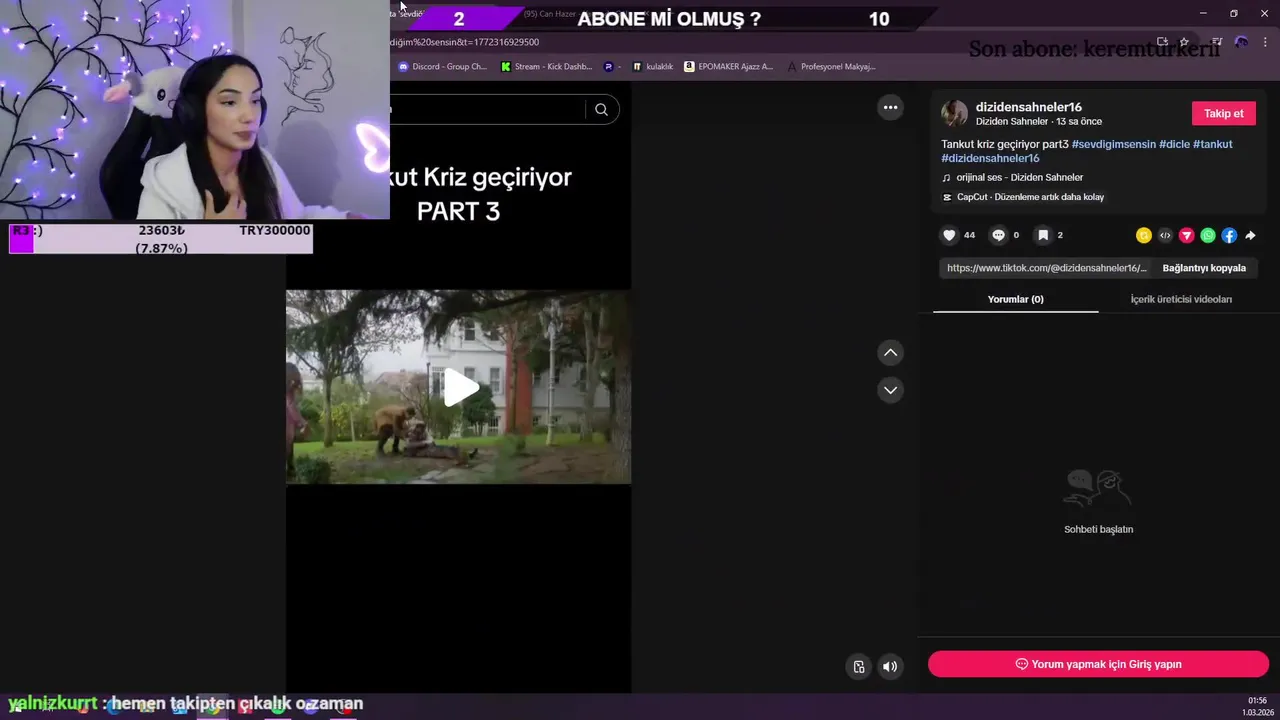Screen dimensions: 1280x720
Task: Click the install/cast icon in address bar
Action: coord(1162,42)
